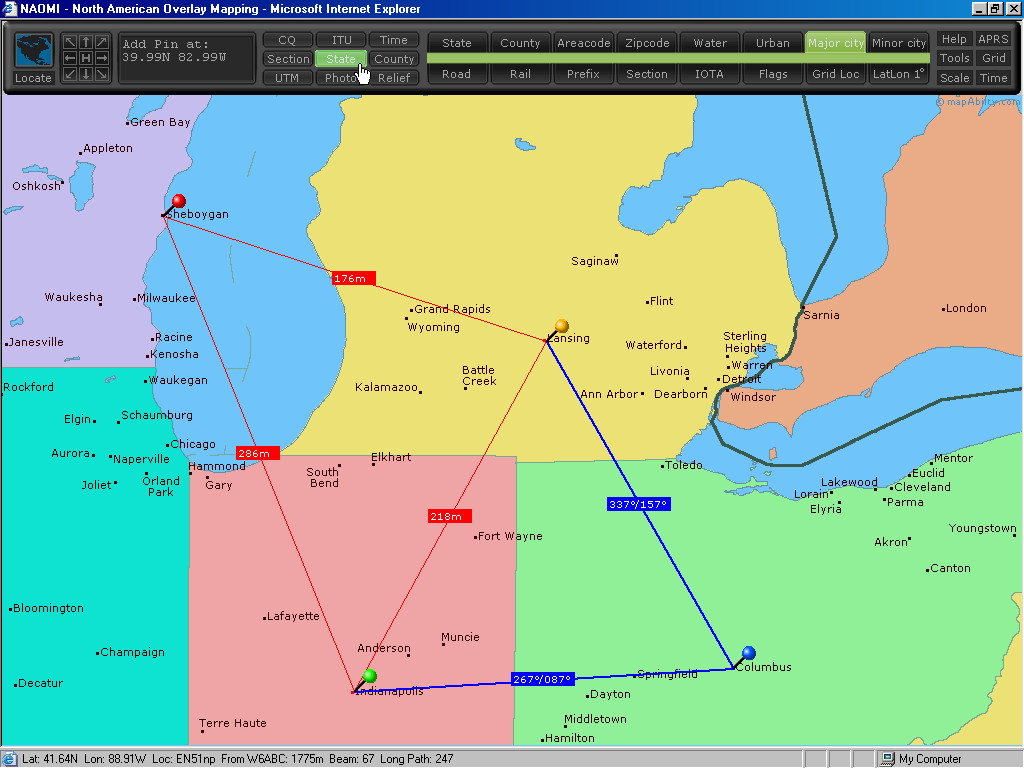This screenshot has width=1024, height=768.
Task: Disable the Major city overlay
Action: [x=836, y=42]
